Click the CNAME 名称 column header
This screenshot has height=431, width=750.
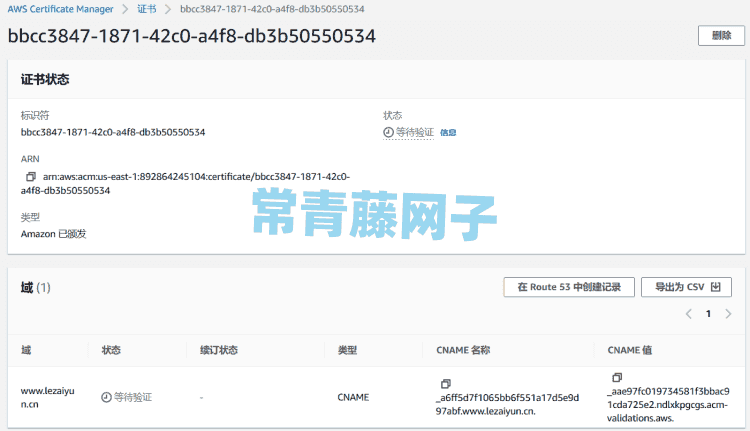click(463, 350)
